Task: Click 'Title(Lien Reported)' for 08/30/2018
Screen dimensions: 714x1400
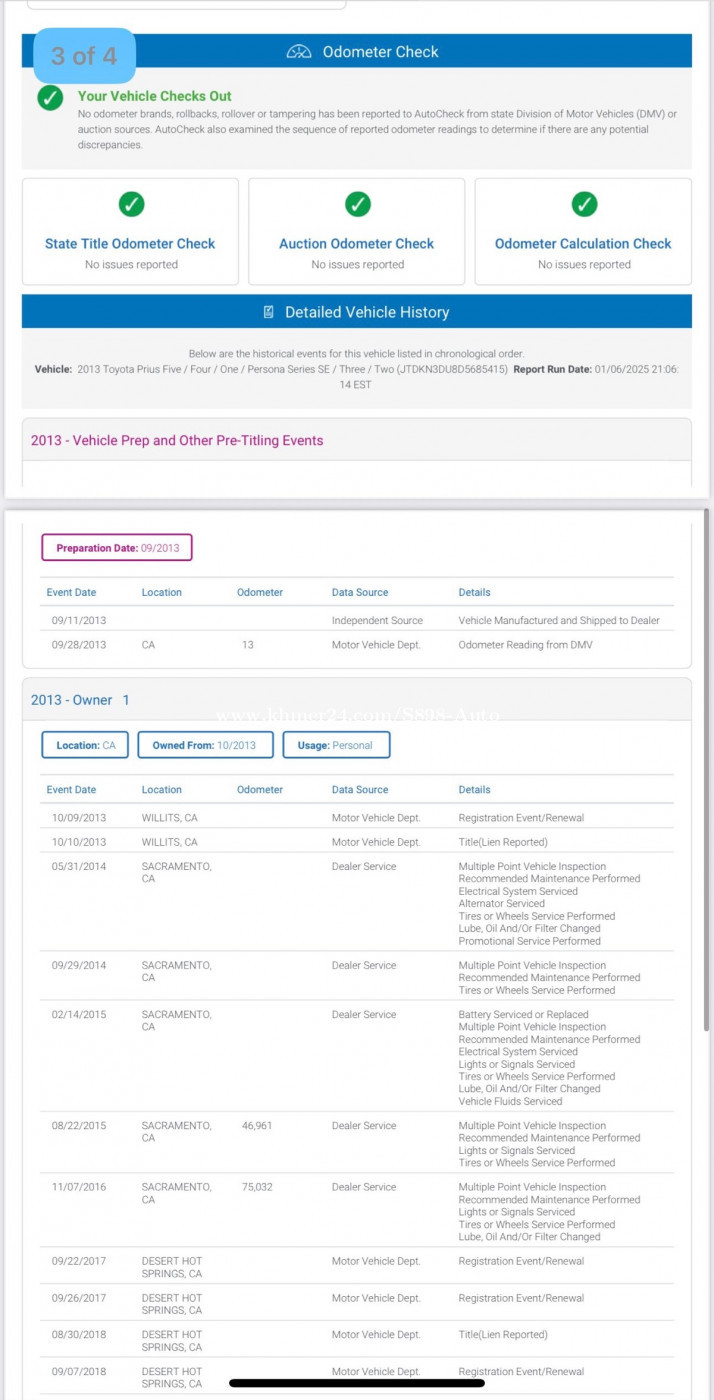Action: coord(503,1335)
